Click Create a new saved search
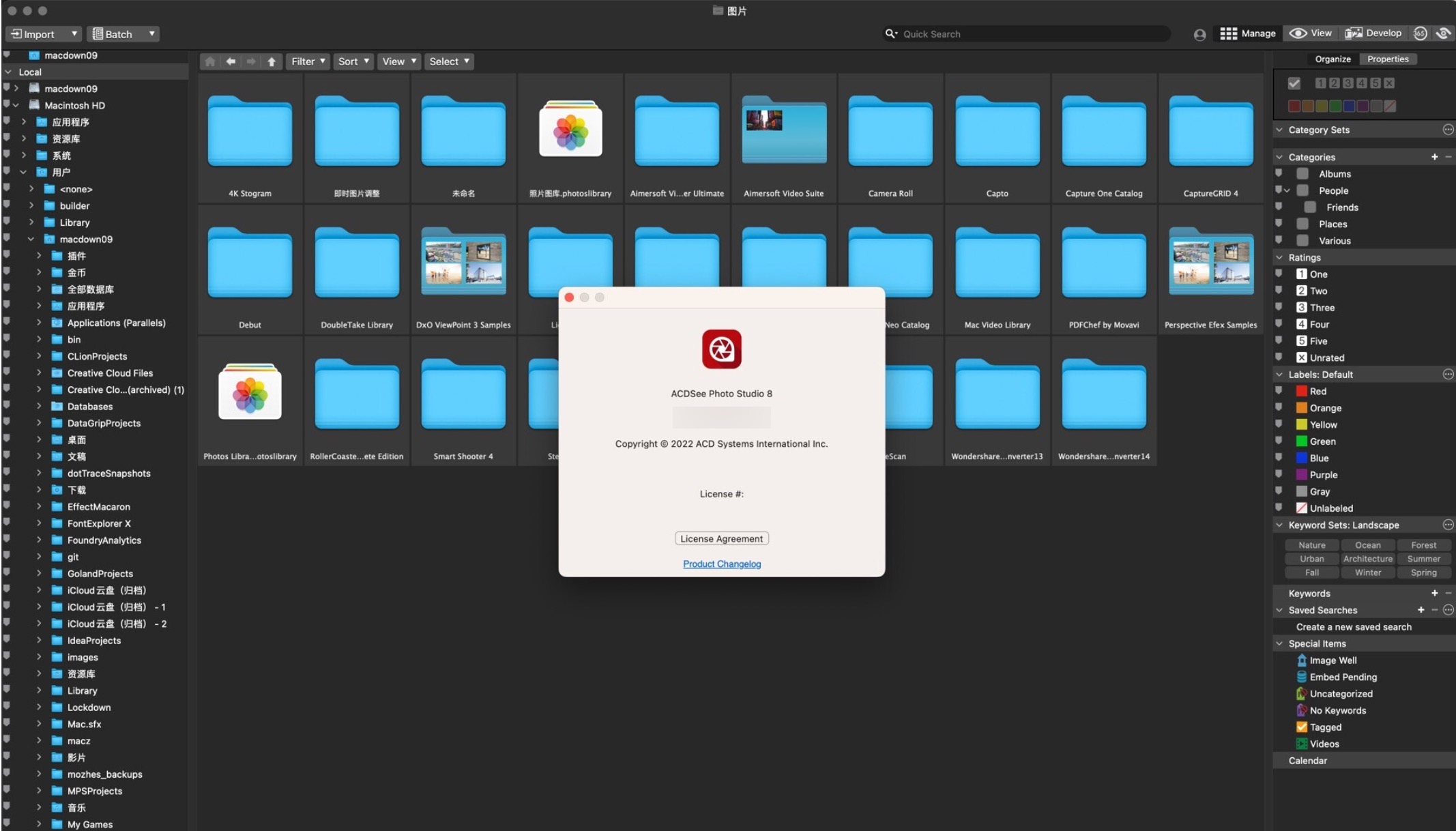1456x831 pixels. (1354, 627)
